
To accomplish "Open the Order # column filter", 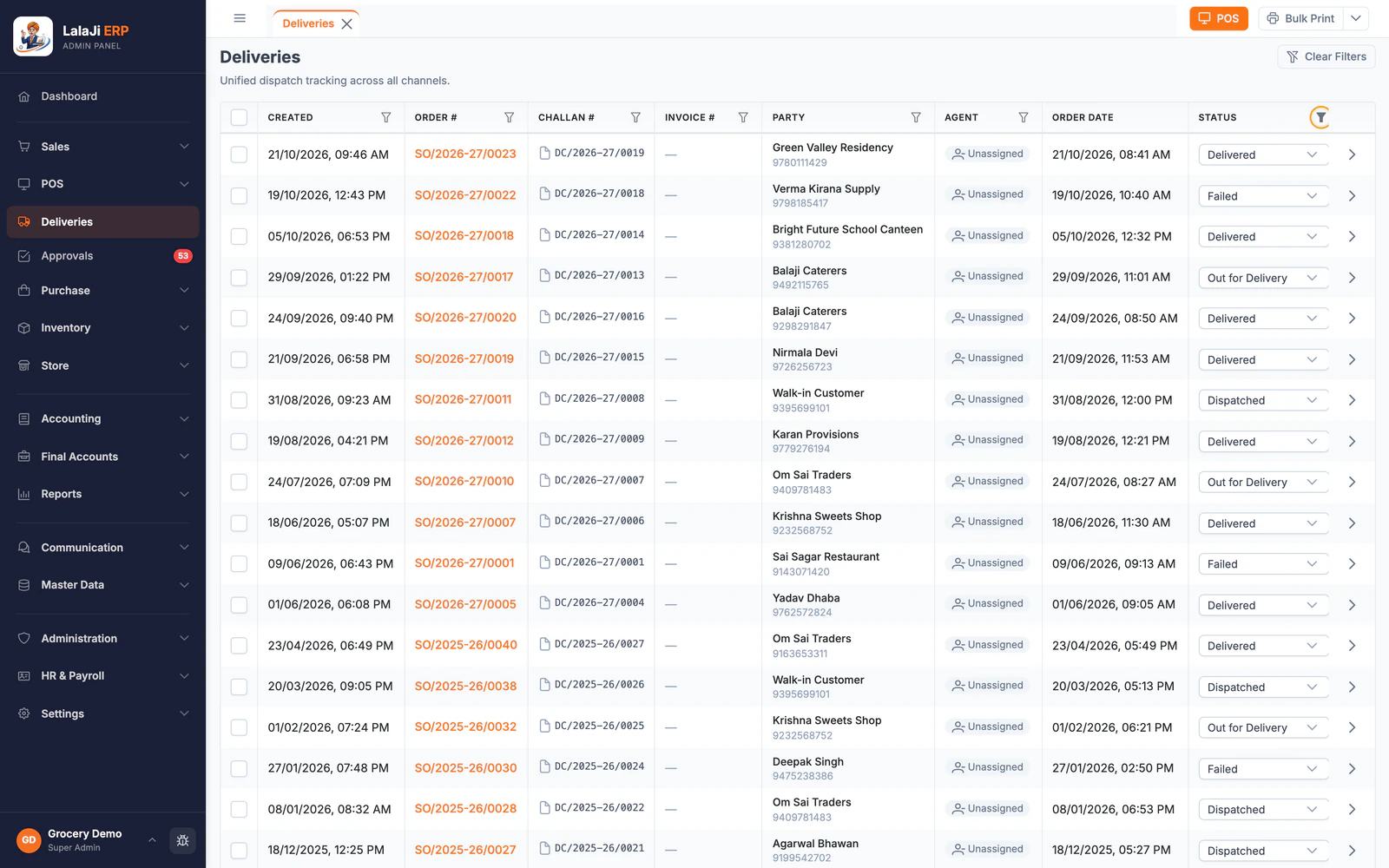I will (510, 117).
